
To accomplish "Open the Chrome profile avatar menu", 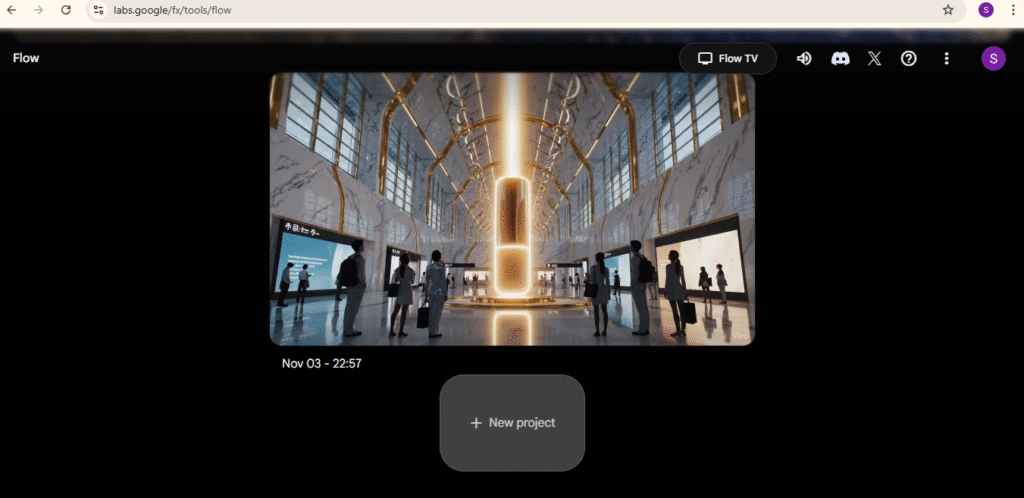I will coord(986,10).
